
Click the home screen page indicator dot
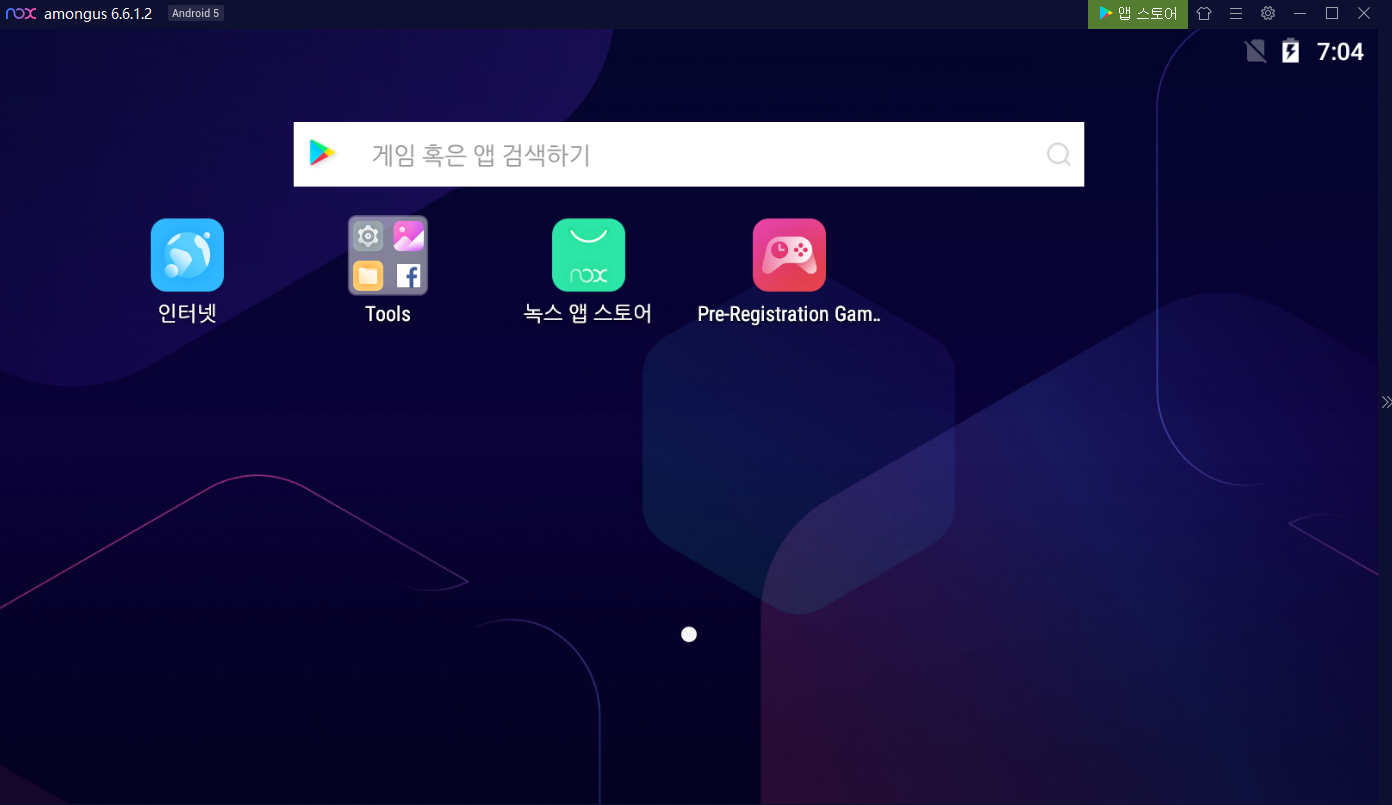(689, 634)
